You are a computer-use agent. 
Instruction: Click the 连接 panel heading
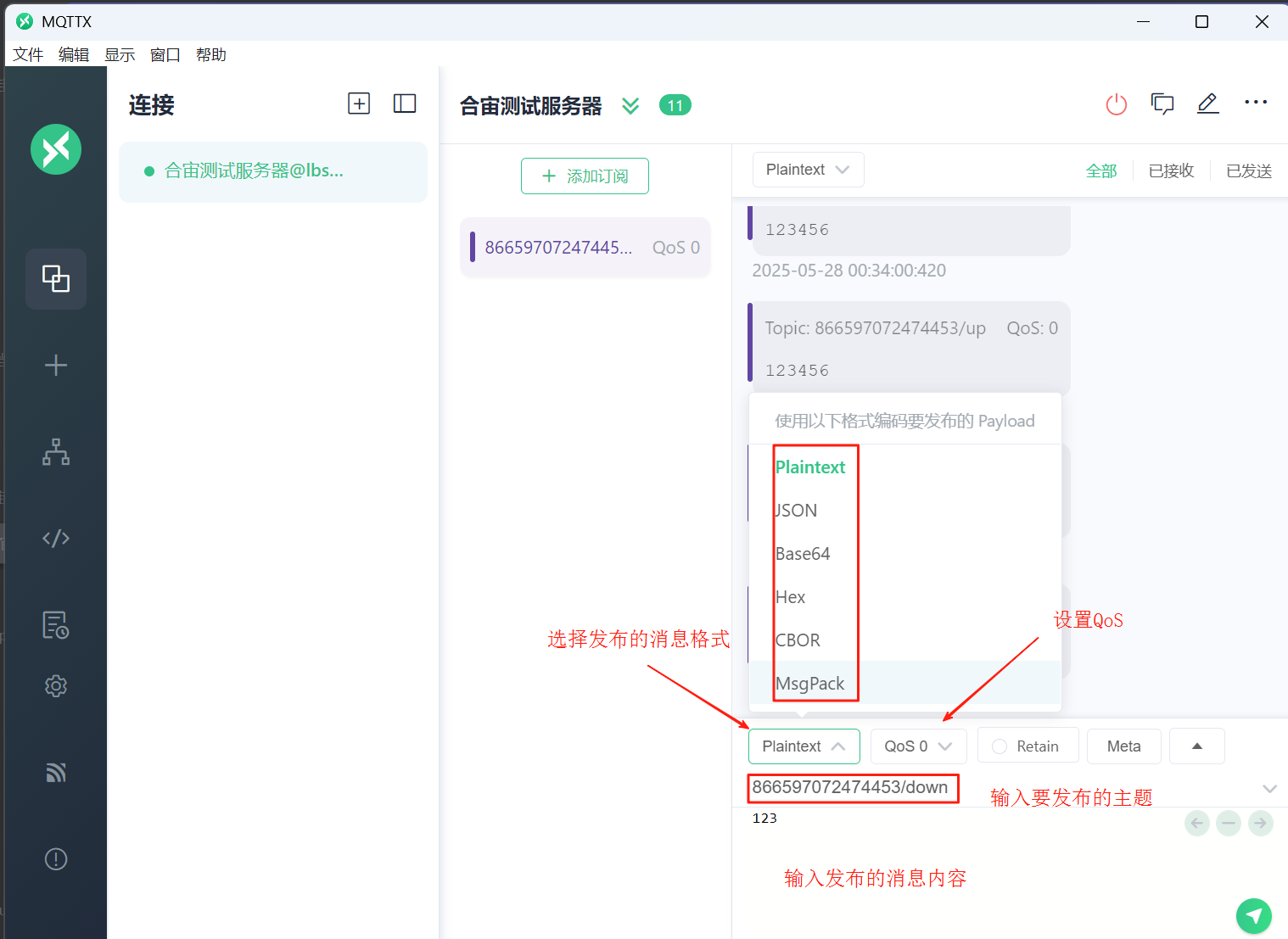pyautogui.click(x=151, y=105)
